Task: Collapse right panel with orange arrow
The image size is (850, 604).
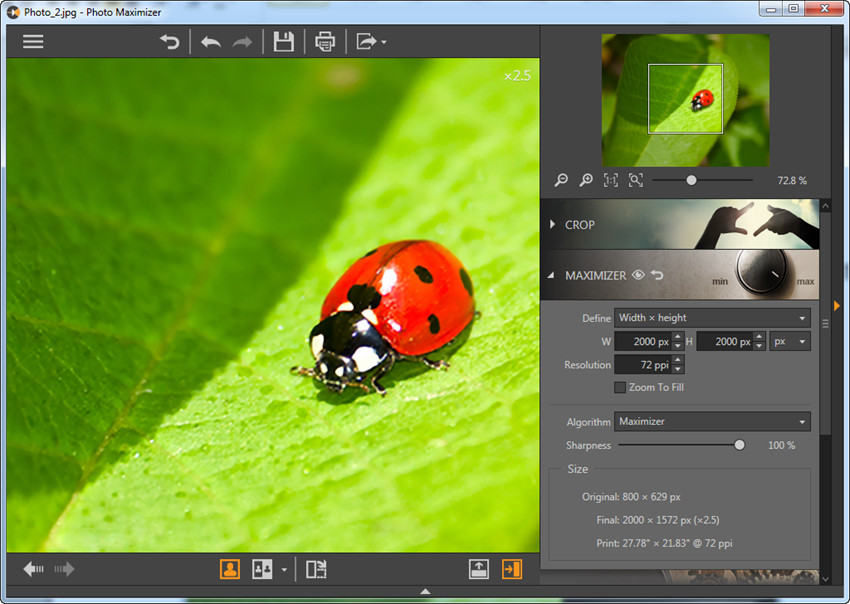Action: 836,306
